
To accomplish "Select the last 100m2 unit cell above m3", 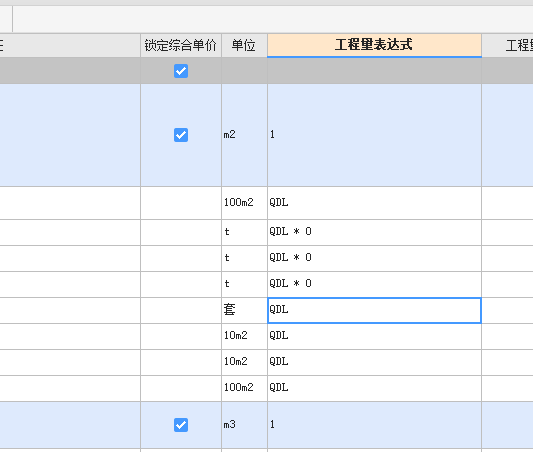I will 244,388.
